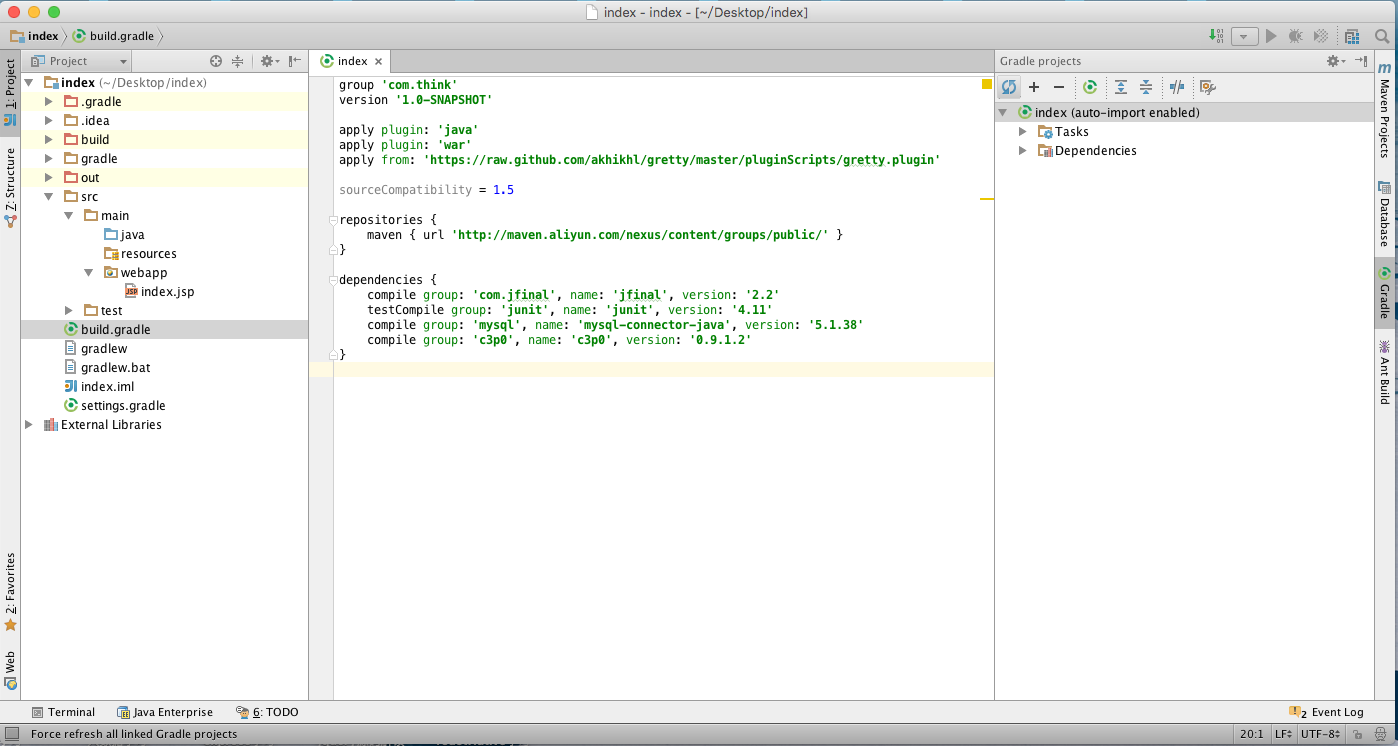Expand the Tasks node in Gradle panel
Viewport: 1398px width, 746px height.
(1023, 132)
